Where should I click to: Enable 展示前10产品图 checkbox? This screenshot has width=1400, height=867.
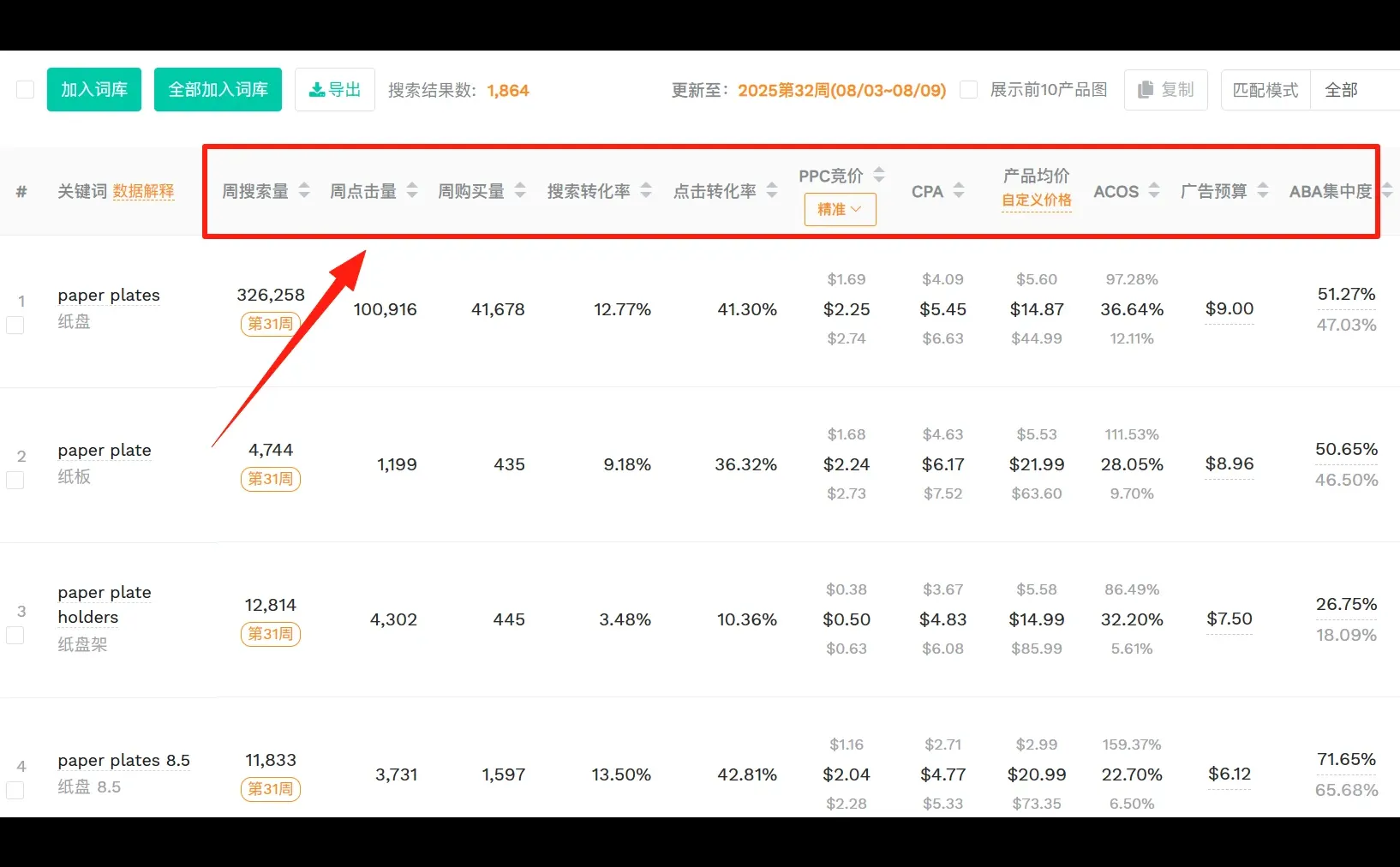pyautogui.click(x=969, y=90)
